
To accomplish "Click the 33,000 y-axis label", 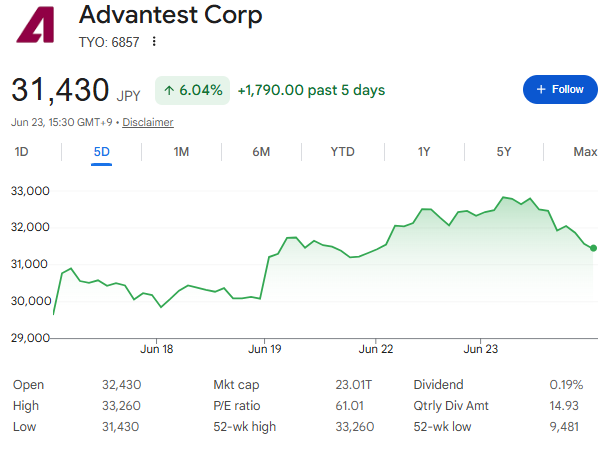I will coord(30,191).
